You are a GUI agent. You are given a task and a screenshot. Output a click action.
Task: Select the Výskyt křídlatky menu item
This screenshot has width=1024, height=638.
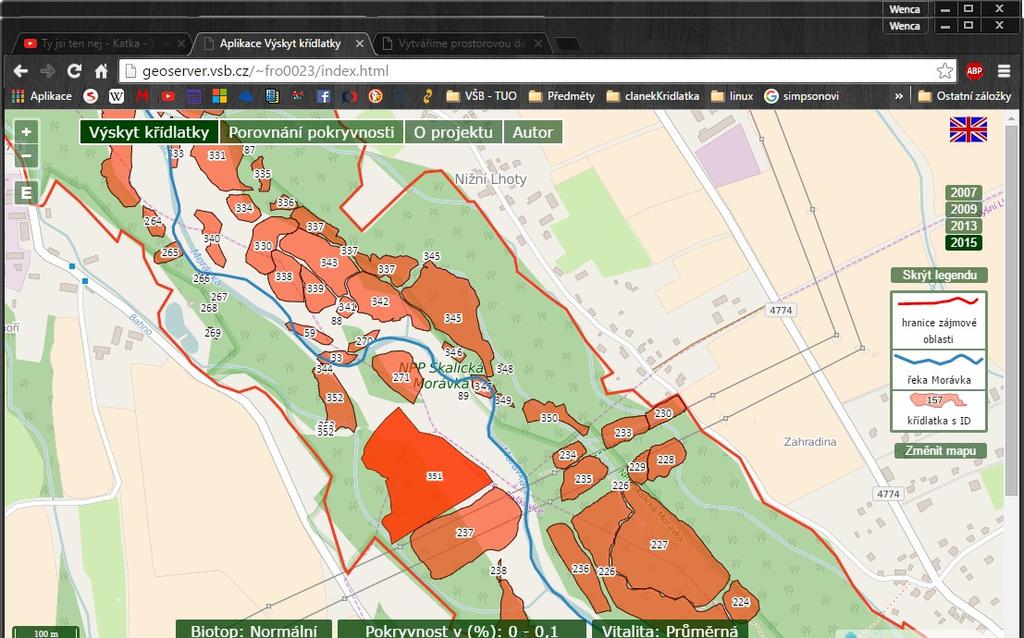click(149, 132)
